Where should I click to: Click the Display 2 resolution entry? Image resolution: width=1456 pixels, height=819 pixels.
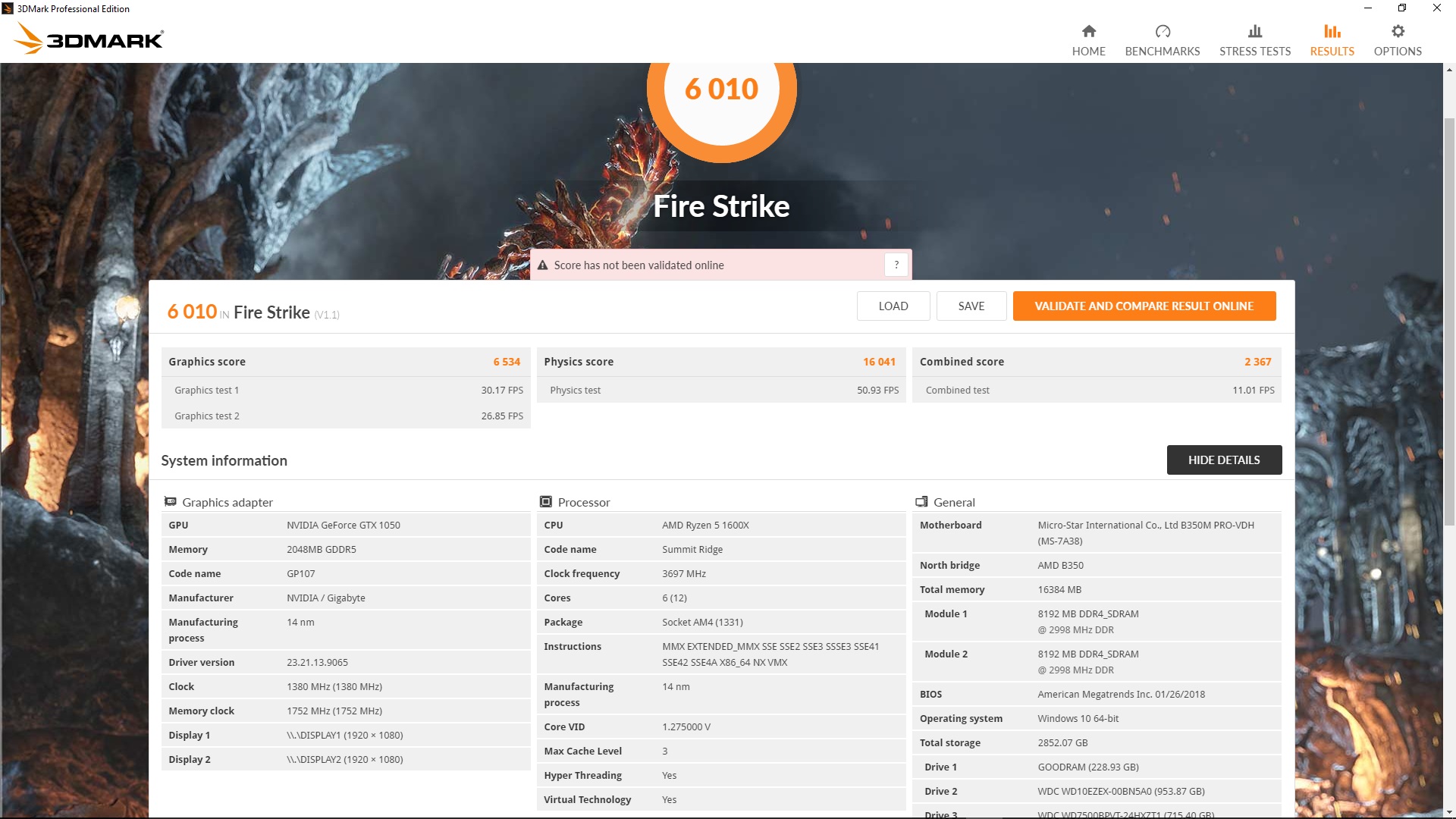[345, 760]
